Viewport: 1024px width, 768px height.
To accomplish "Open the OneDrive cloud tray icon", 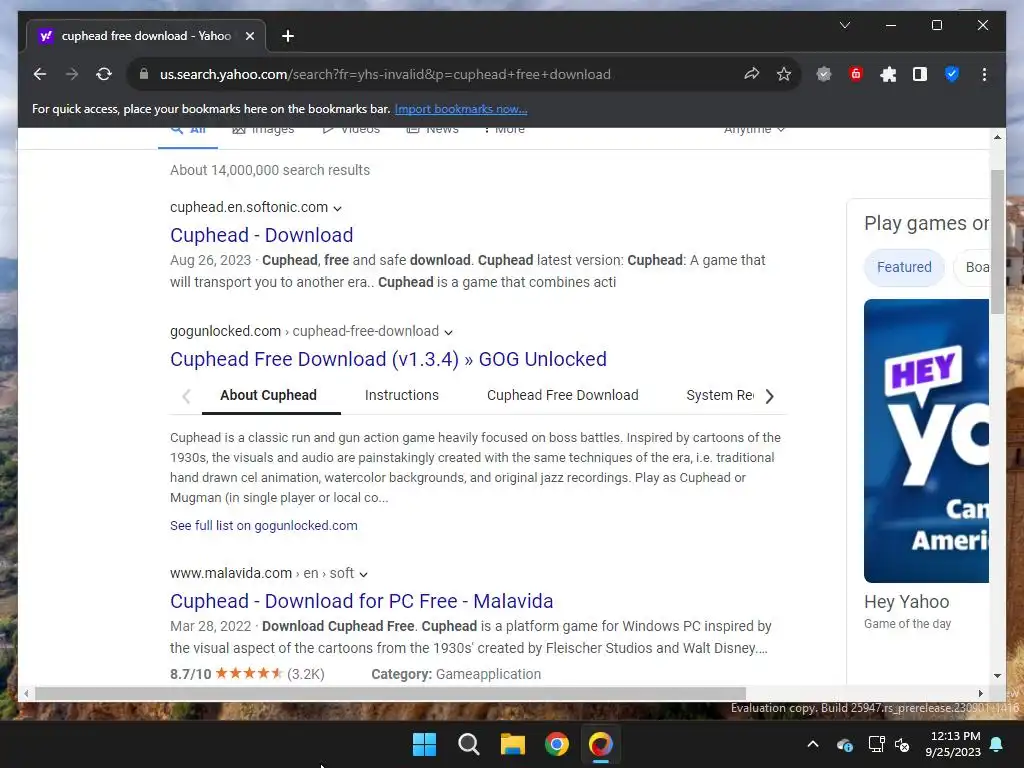I will click(x=844, y=744).
